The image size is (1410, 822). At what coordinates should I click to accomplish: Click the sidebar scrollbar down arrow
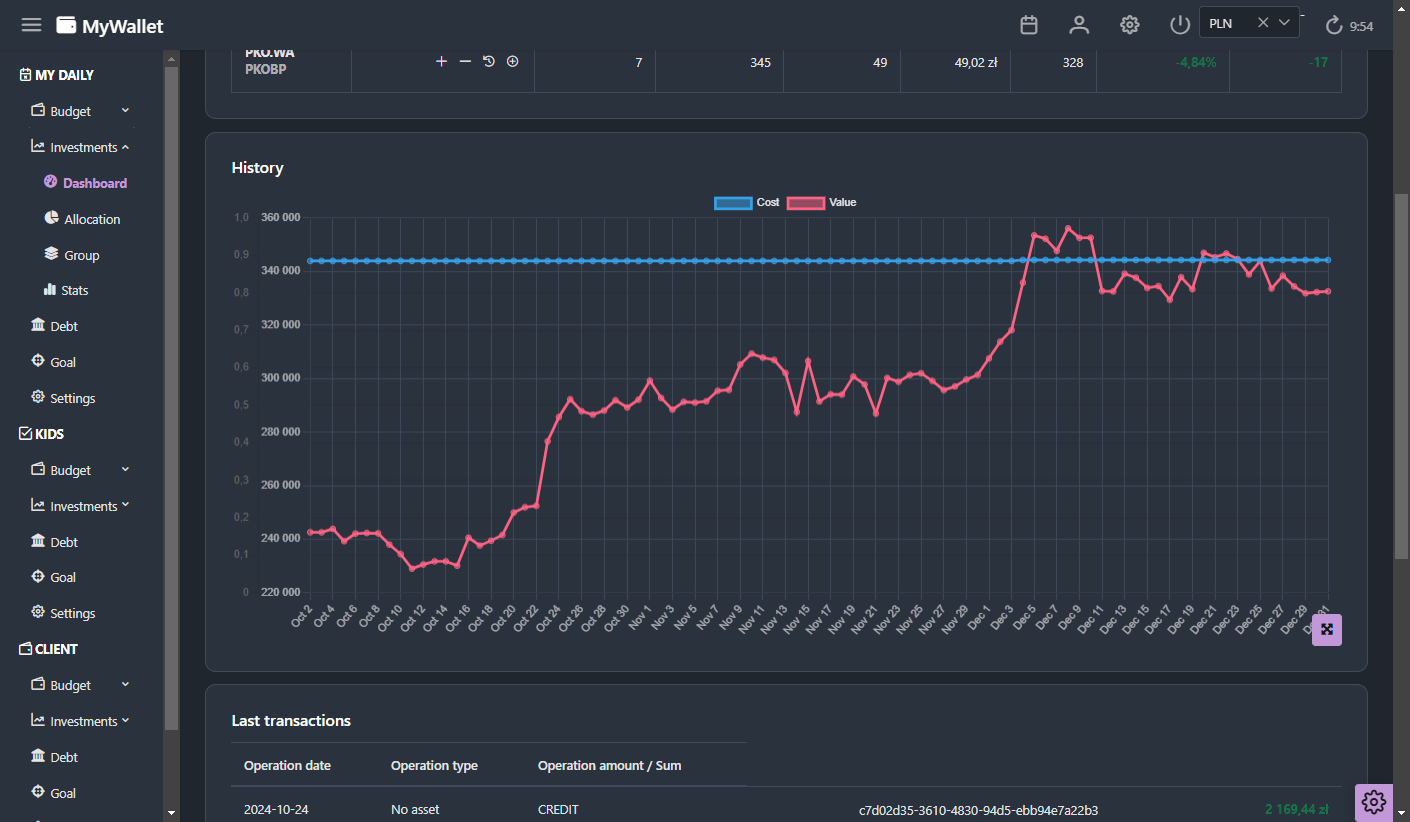tap(171, 812)
